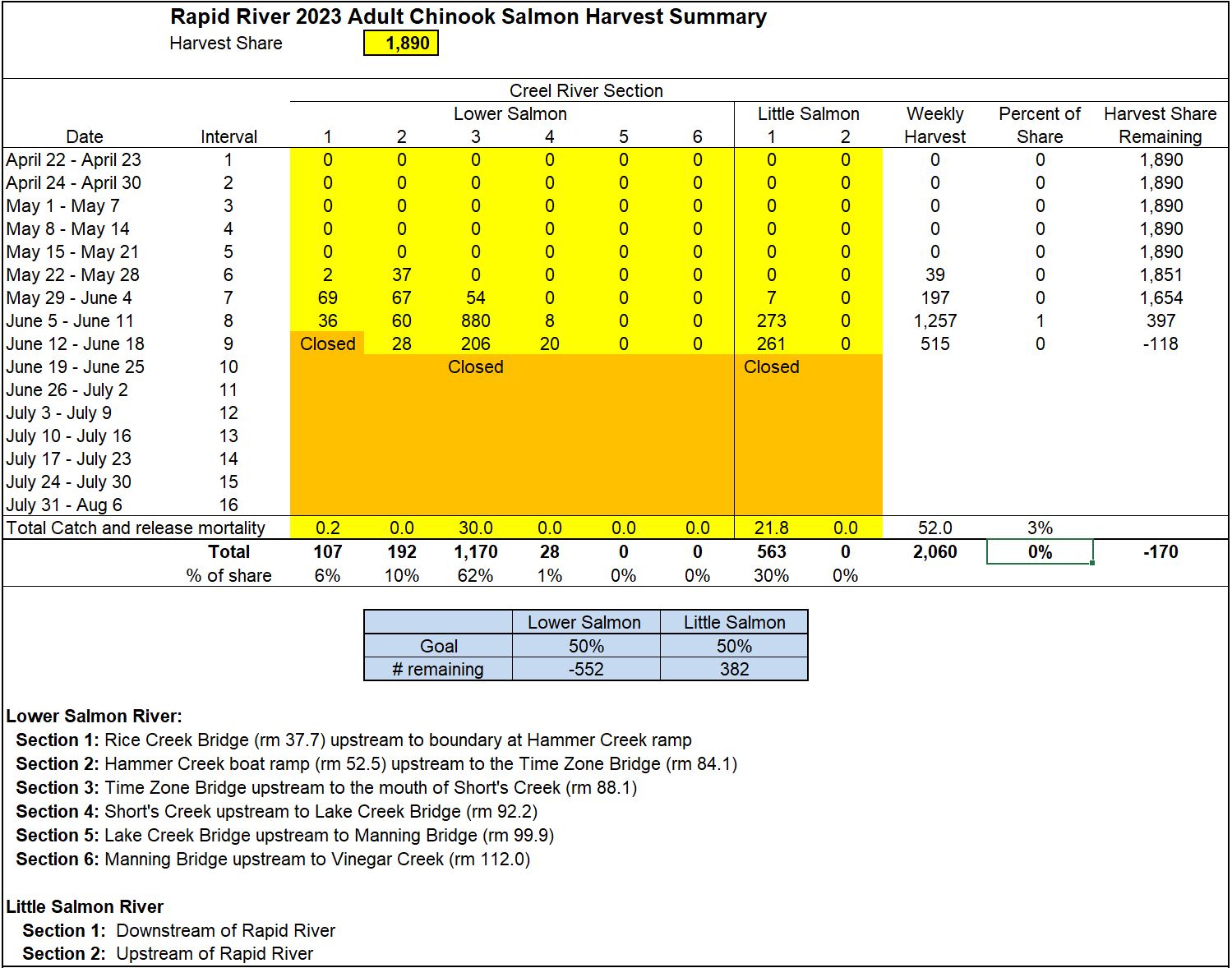The width and height of the screenshot is (1232, 968).
Task: Select the Weekly Harvest column header
Action: (x=935, y=125)
